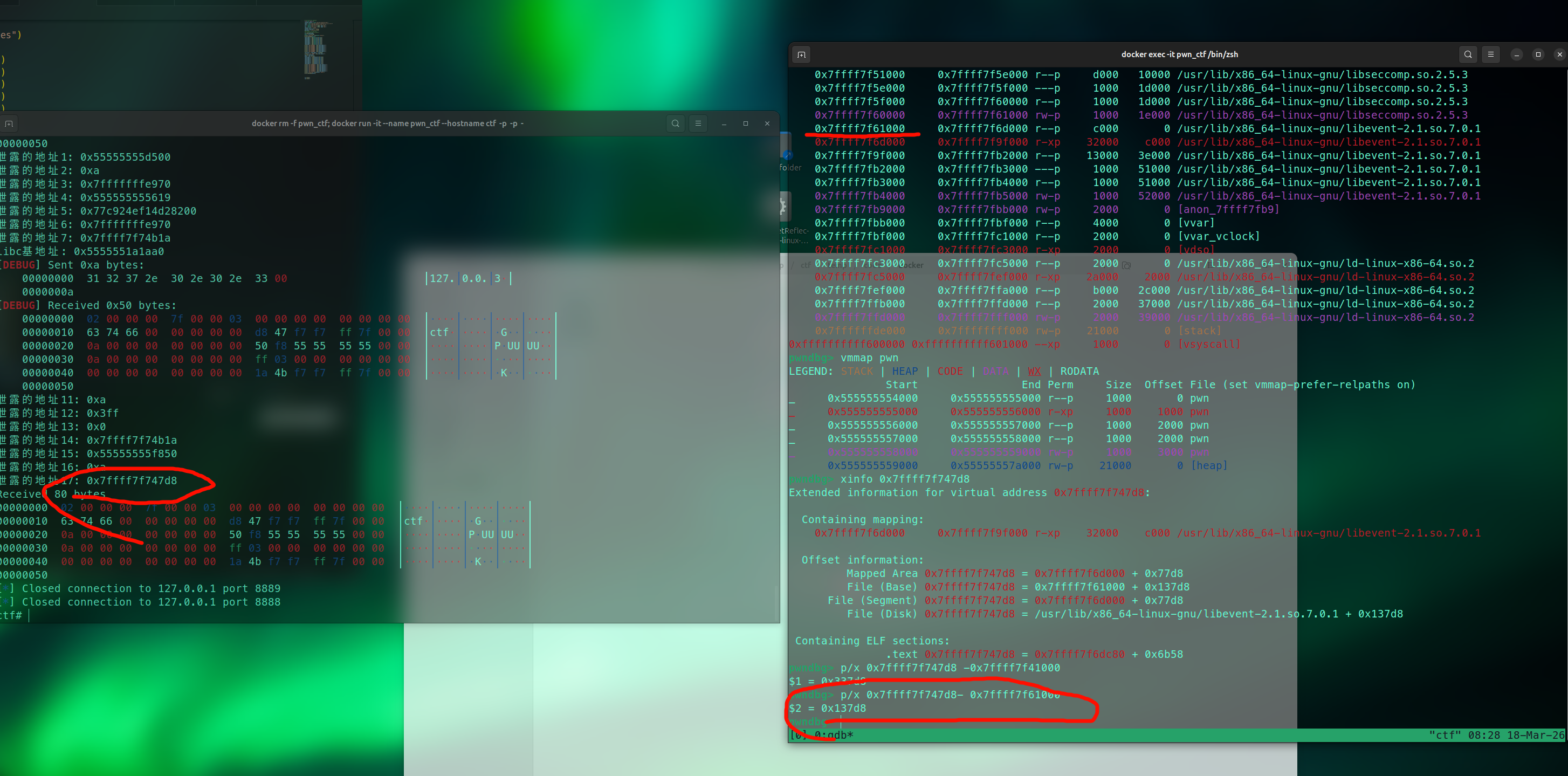1568x776 pixels.
Task: Click the tmux clock '08:28 18-Mar-26'
Action: [1516, 735]
